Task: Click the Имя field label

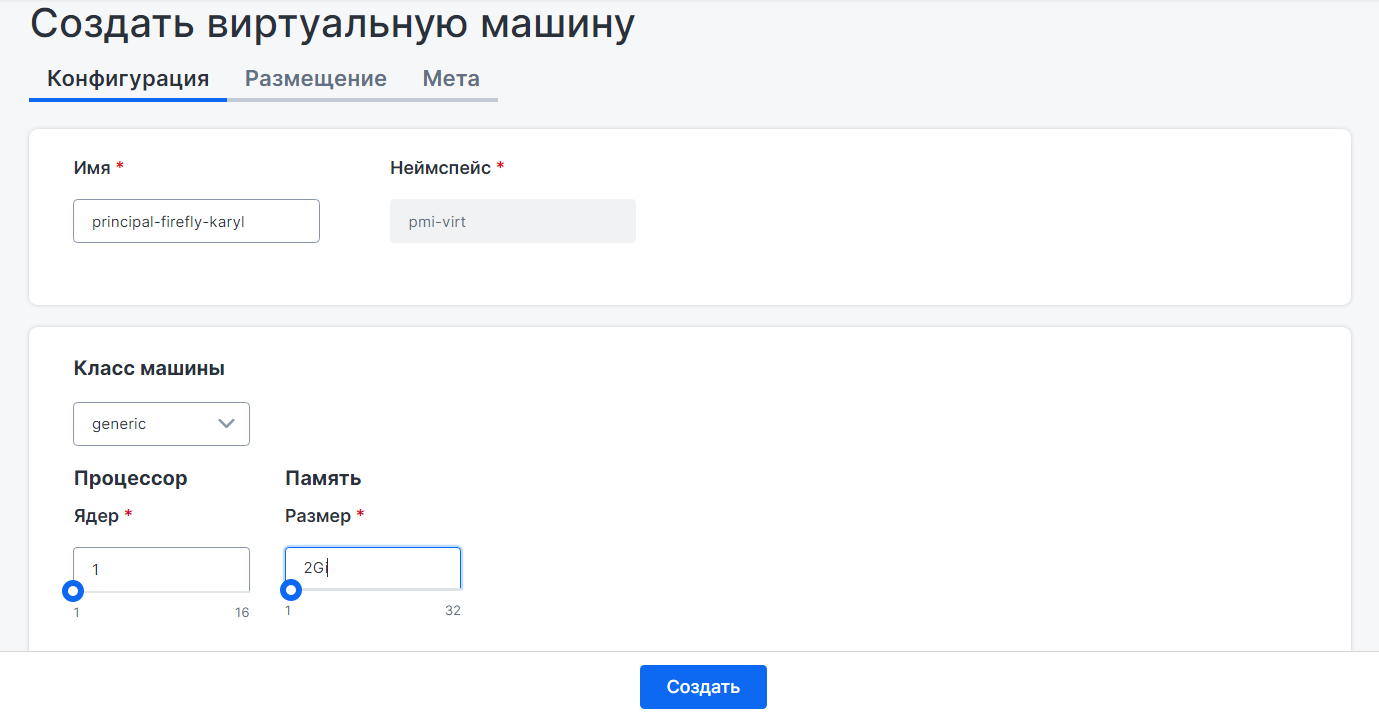Action: pyautogui.click(x=92, y=168)
